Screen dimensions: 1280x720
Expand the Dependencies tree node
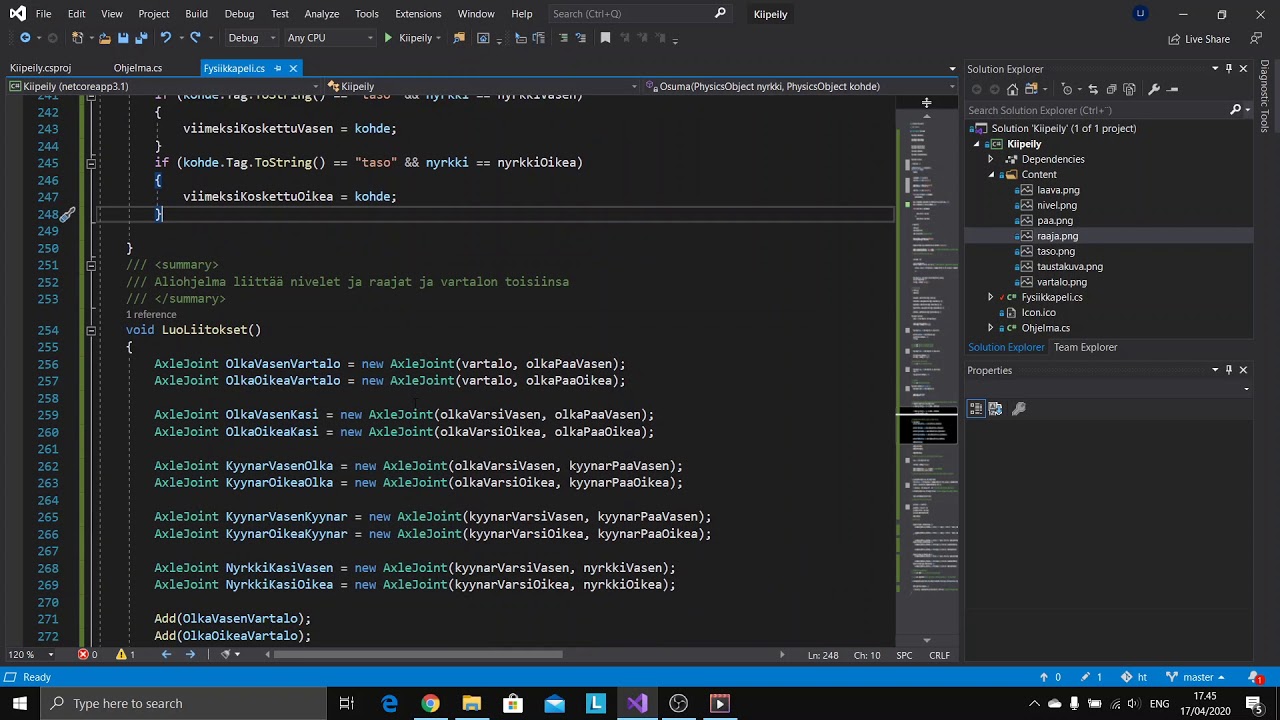[x=991, y=159]
